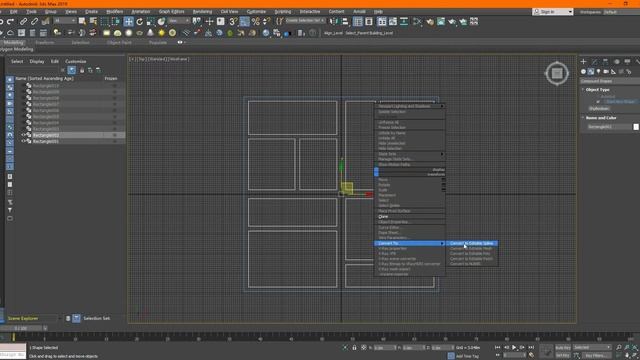Click the Select by Name icon

click(x=93, y=21)
